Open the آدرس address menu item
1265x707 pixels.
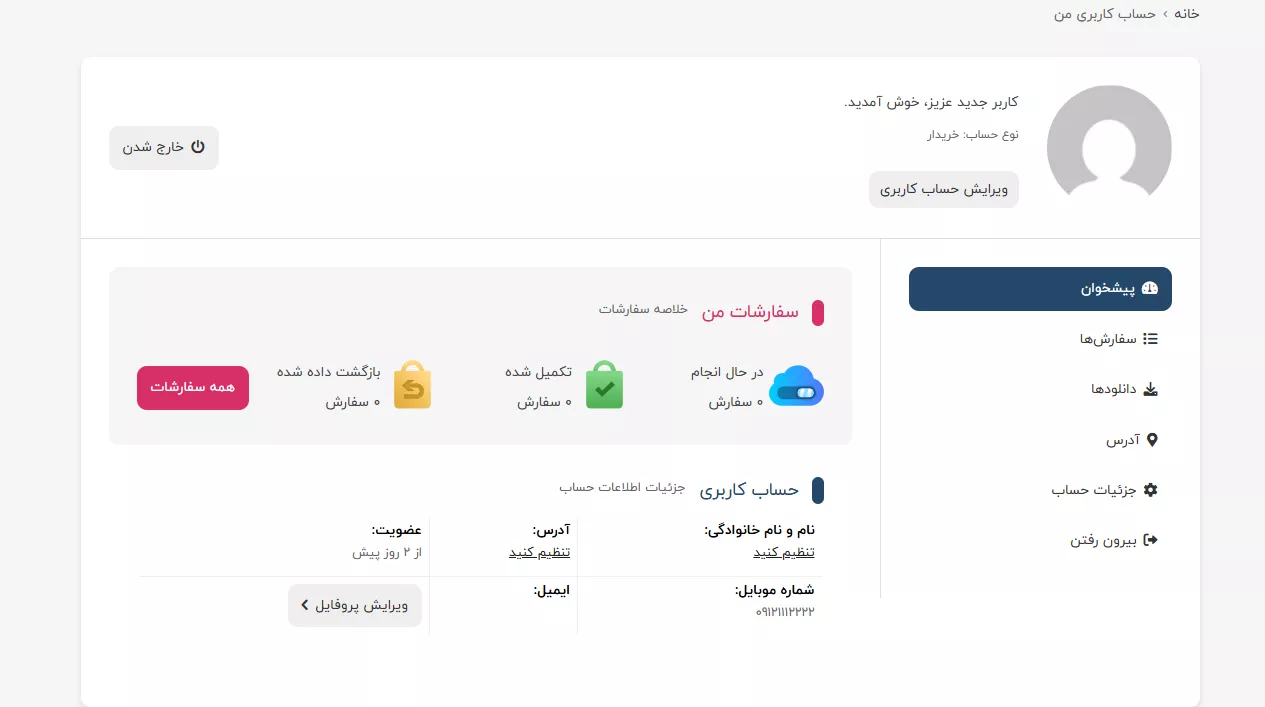[x=1040, y=440]
